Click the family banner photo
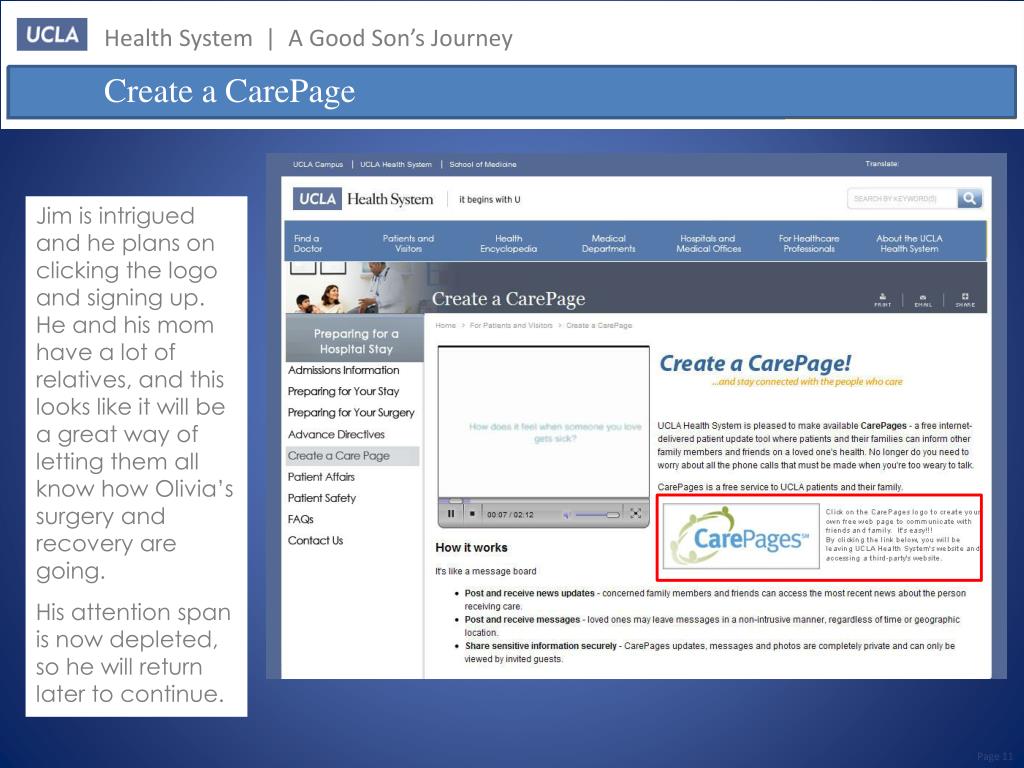 click(355, 287)
